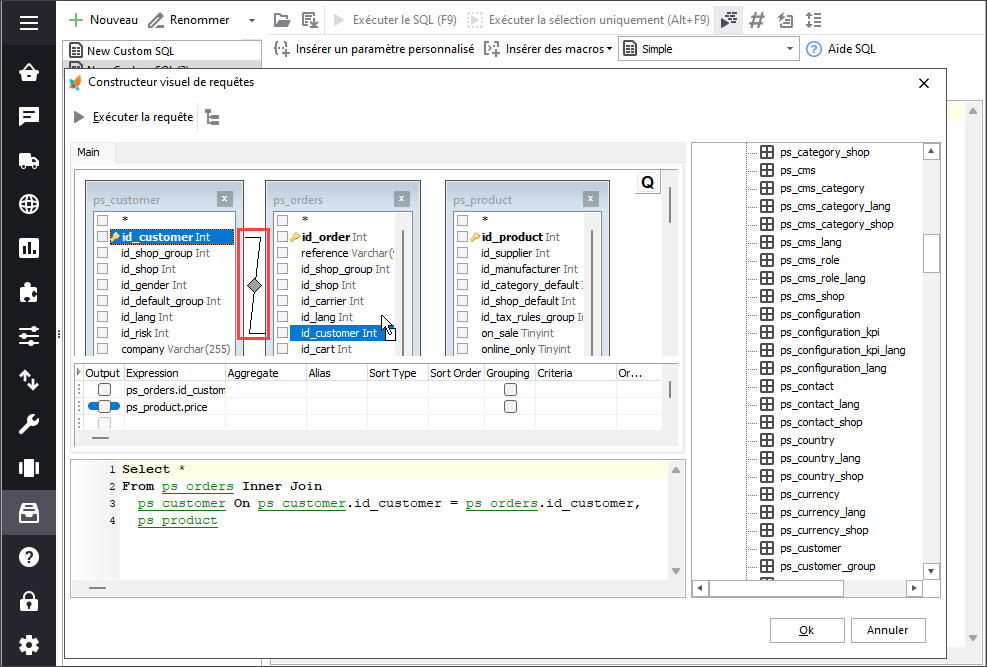Image resolution: width=987 pixels, height=667 pixels.
Task: Click the line spacing toolbar icon
Action: (813, 20)
